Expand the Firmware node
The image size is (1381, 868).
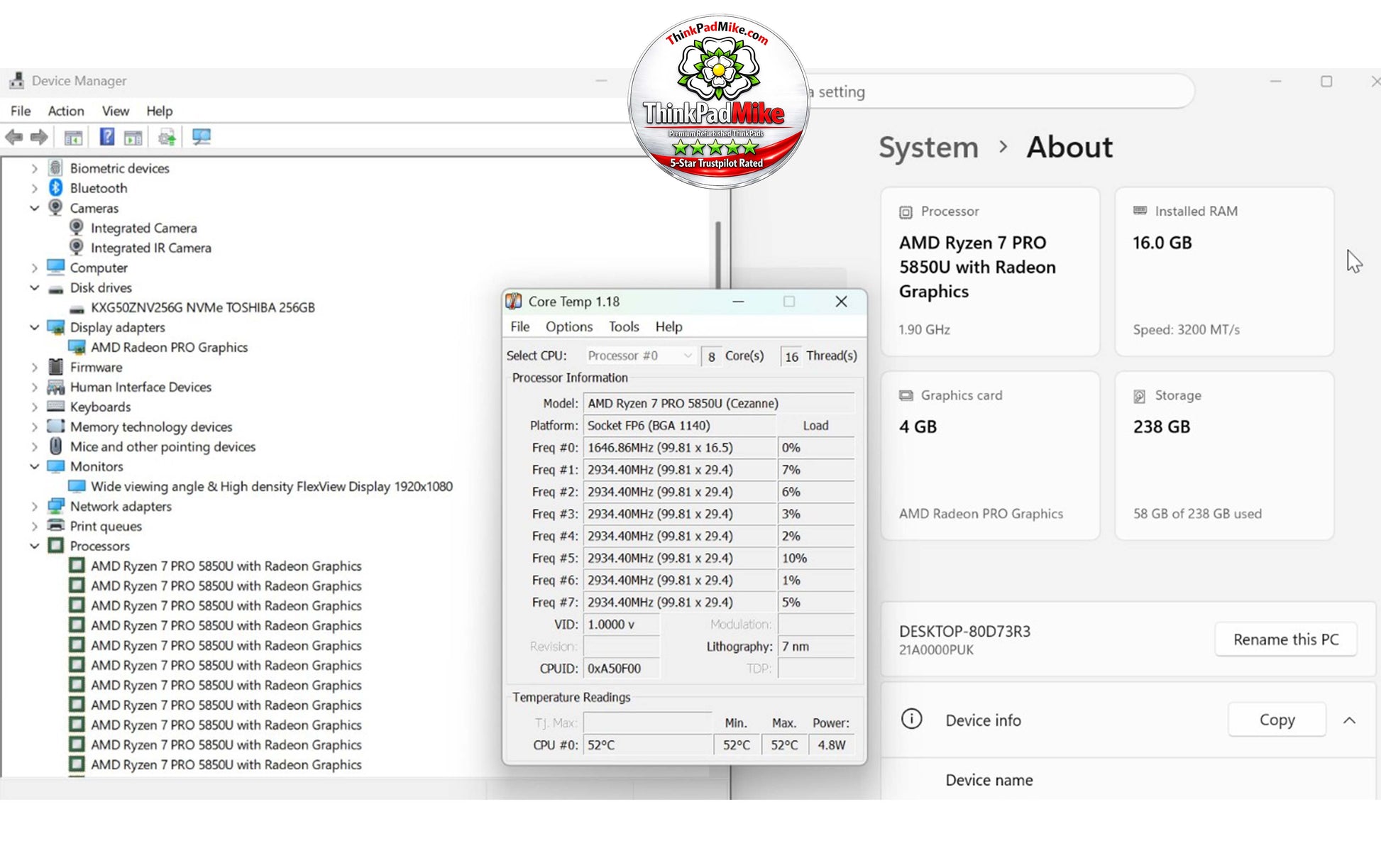(34, 367)
